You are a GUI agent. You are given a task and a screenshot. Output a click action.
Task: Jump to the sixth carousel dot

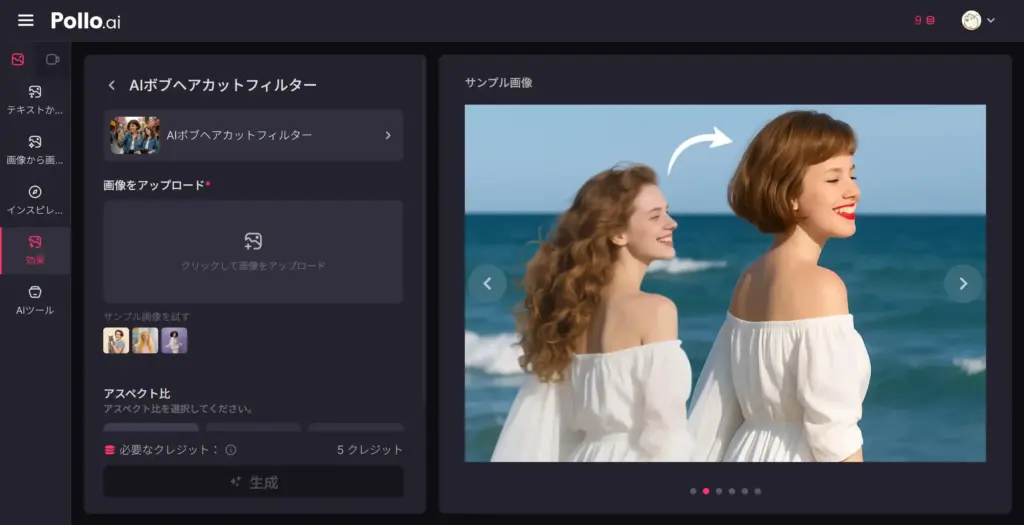(x=758, y=491)
